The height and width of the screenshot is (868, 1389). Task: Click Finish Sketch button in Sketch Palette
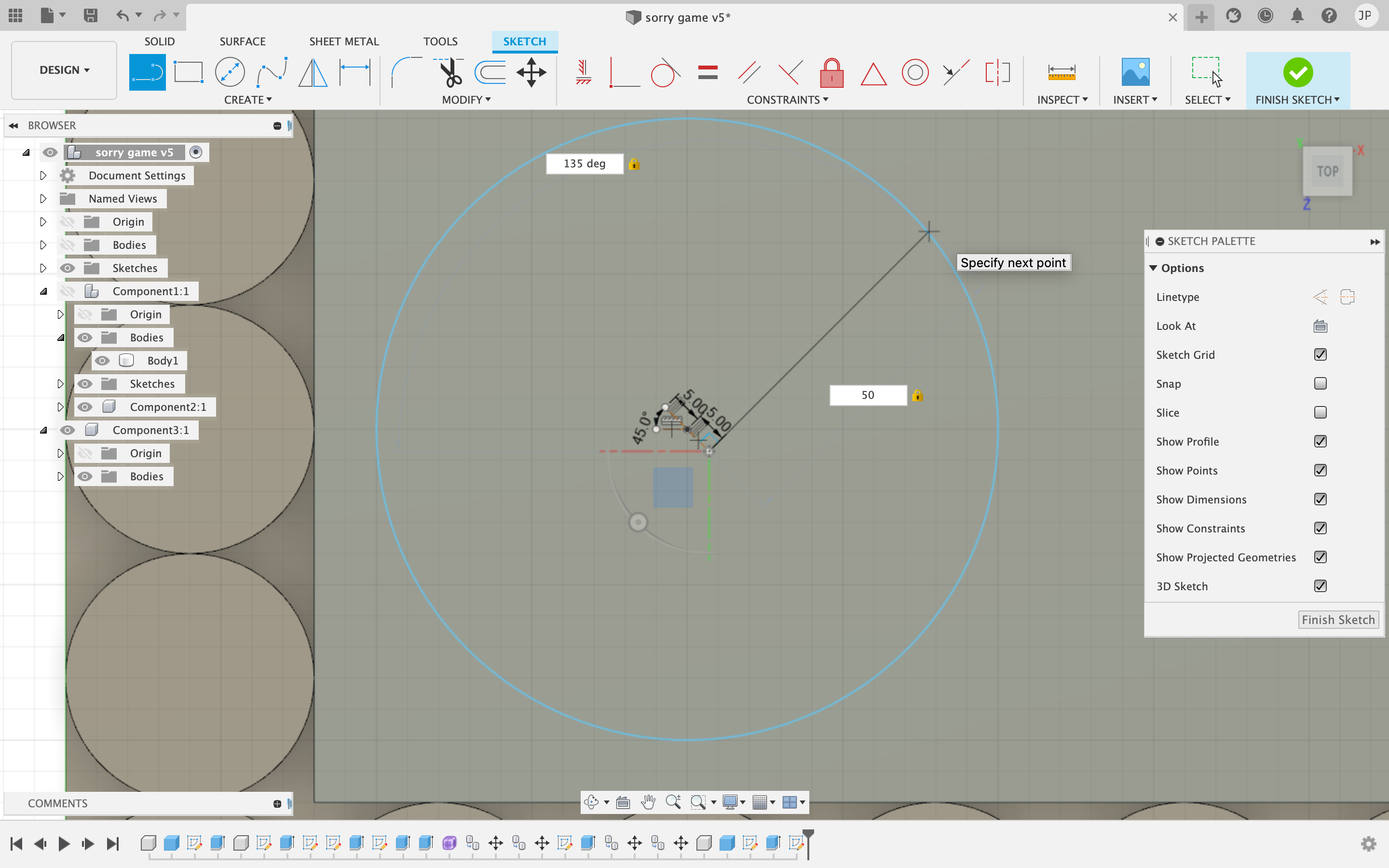[1338, 620]
